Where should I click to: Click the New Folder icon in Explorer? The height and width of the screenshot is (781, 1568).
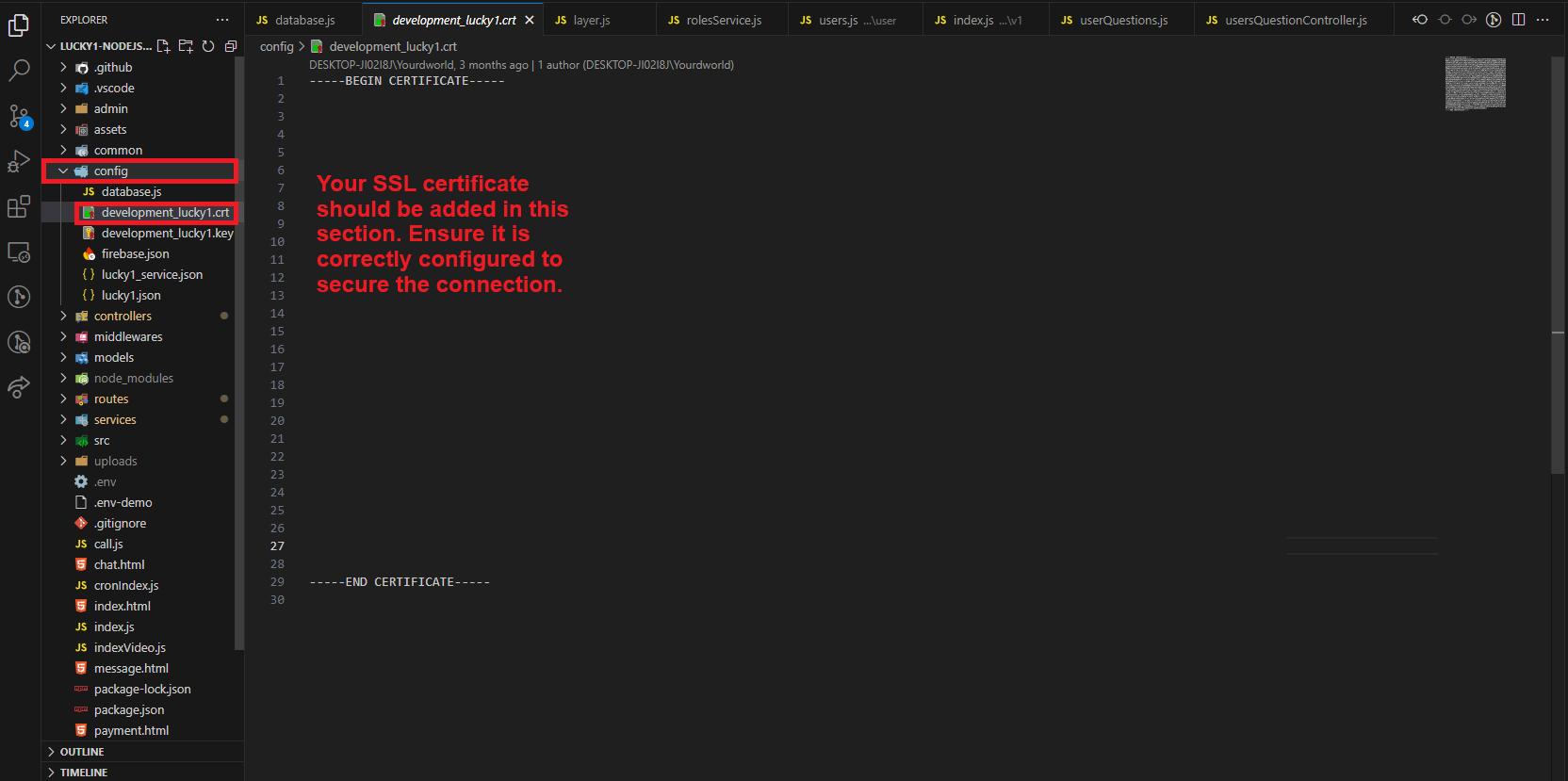click(186, 46)
